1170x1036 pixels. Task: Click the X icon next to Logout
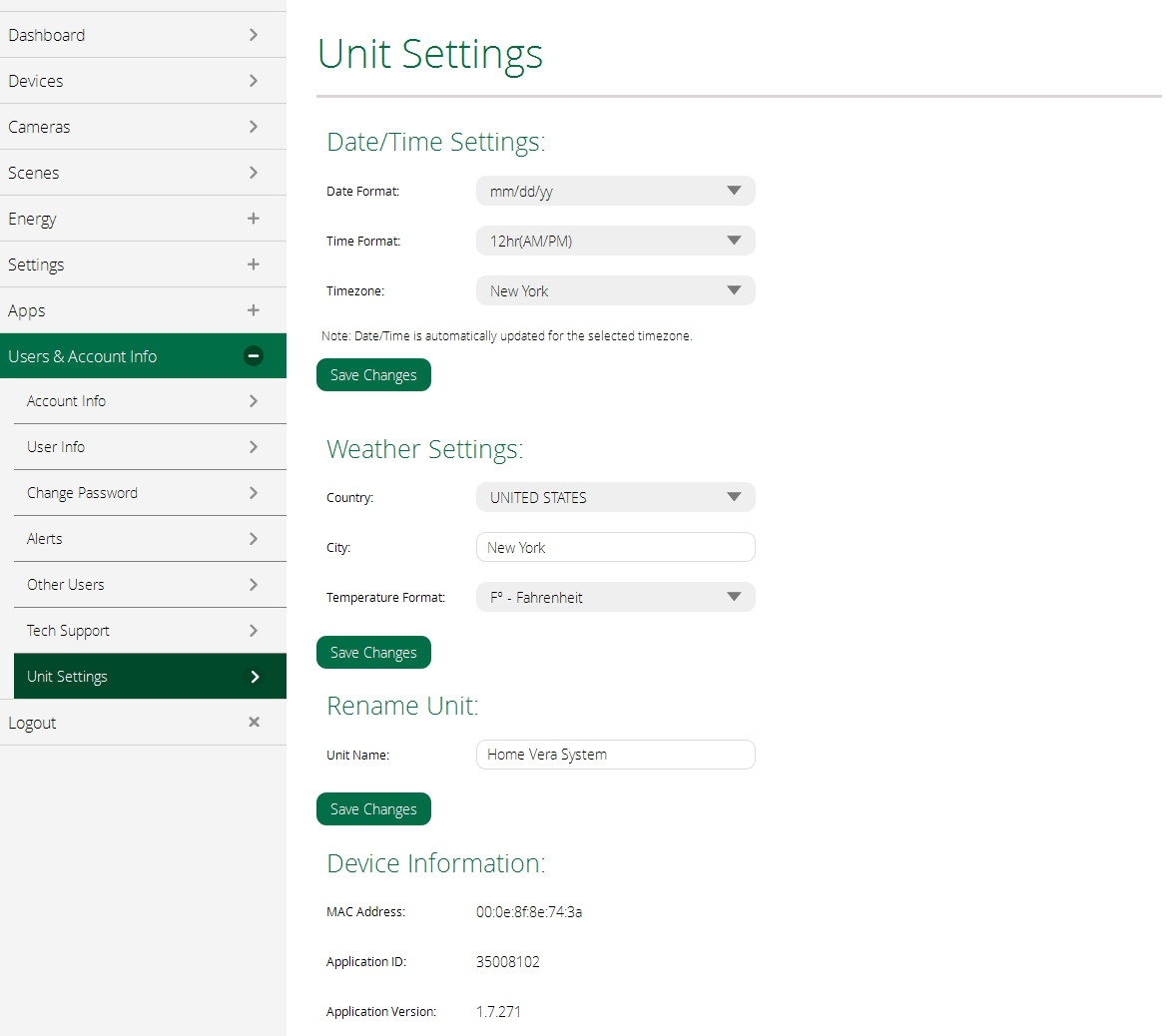click(x=254, y=722)
